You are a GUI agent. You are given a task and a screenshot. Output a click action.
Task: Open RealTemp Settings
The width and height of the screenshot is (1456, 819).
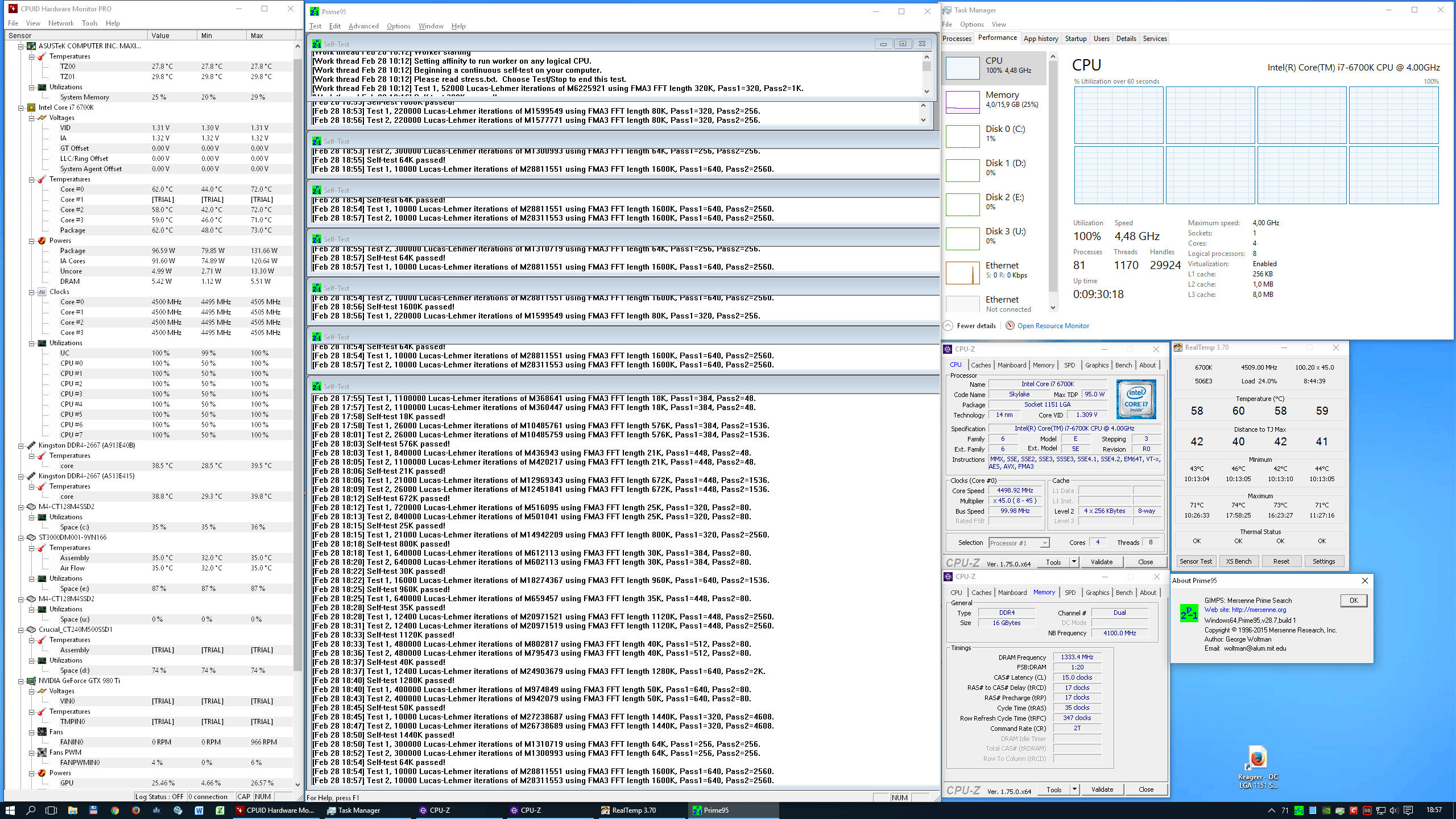tap(1324, 561)
